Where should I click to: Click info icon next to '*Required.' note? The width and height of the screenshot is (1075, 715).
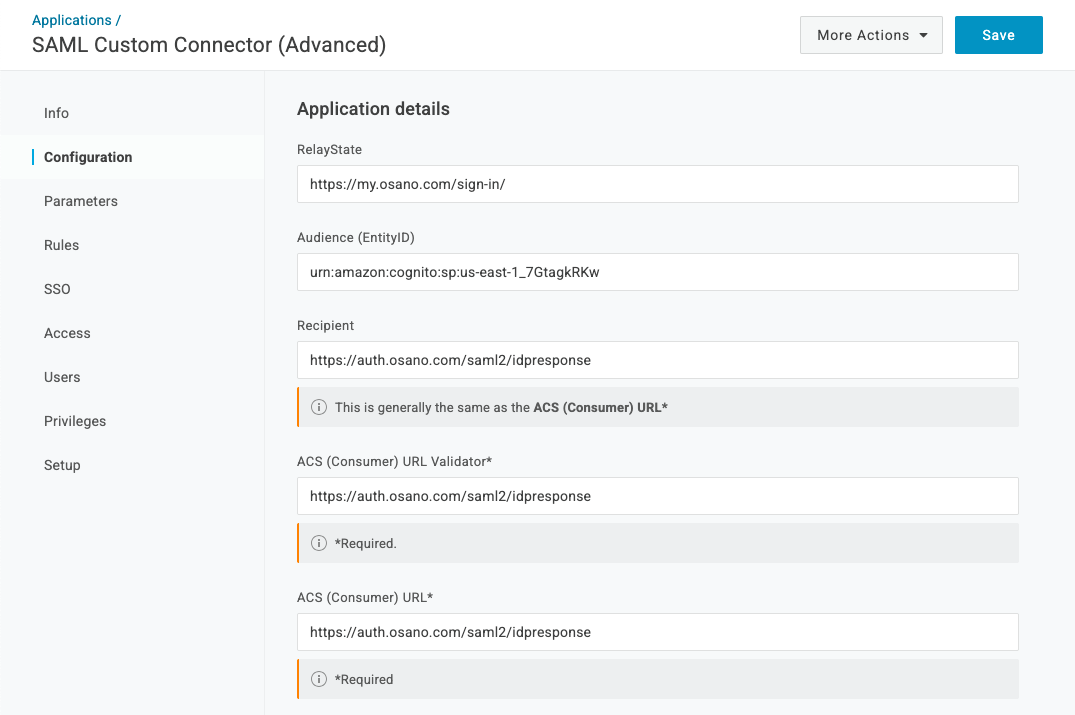(x=319, y=543)
